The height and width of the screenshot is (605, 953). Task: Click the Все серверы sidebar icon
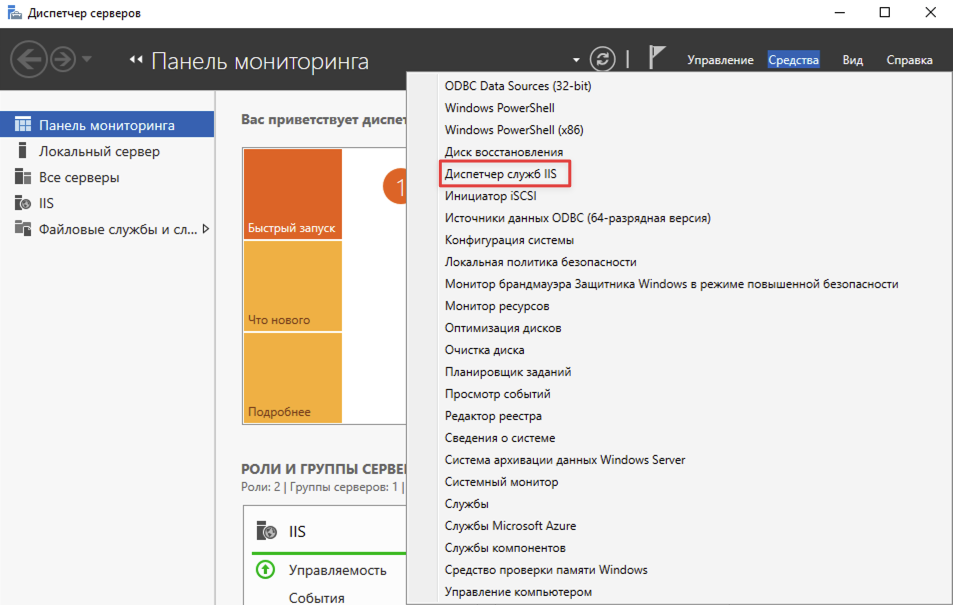[x=22, y=176]
